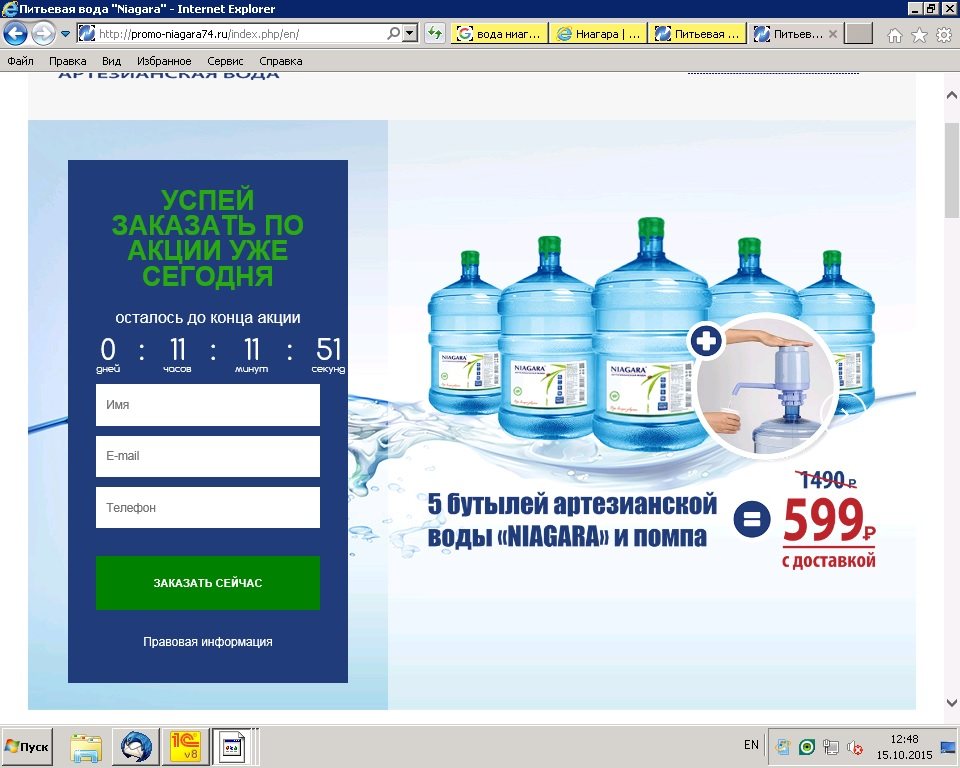Expand the address bar autocomplete dropdown arrow

click(410, 34)
